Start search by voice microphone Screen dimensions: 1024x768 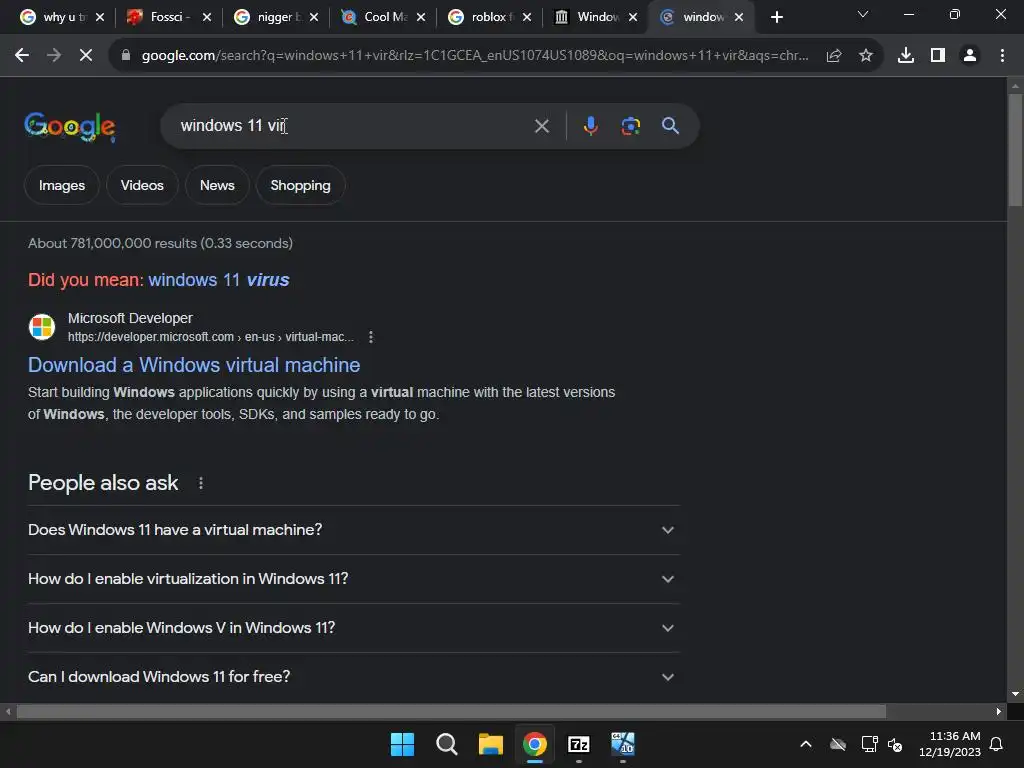tap(590, 126)
